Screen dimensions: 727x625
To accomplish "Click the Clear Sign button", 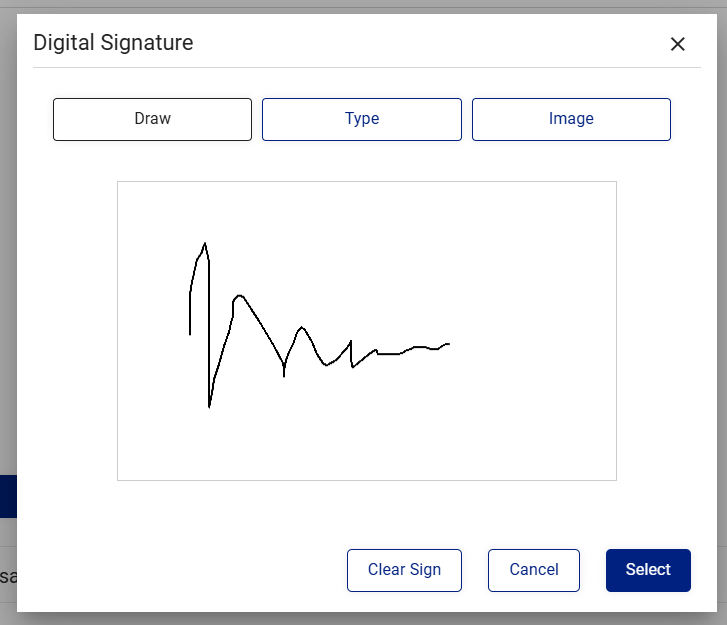I will point(404,570).
